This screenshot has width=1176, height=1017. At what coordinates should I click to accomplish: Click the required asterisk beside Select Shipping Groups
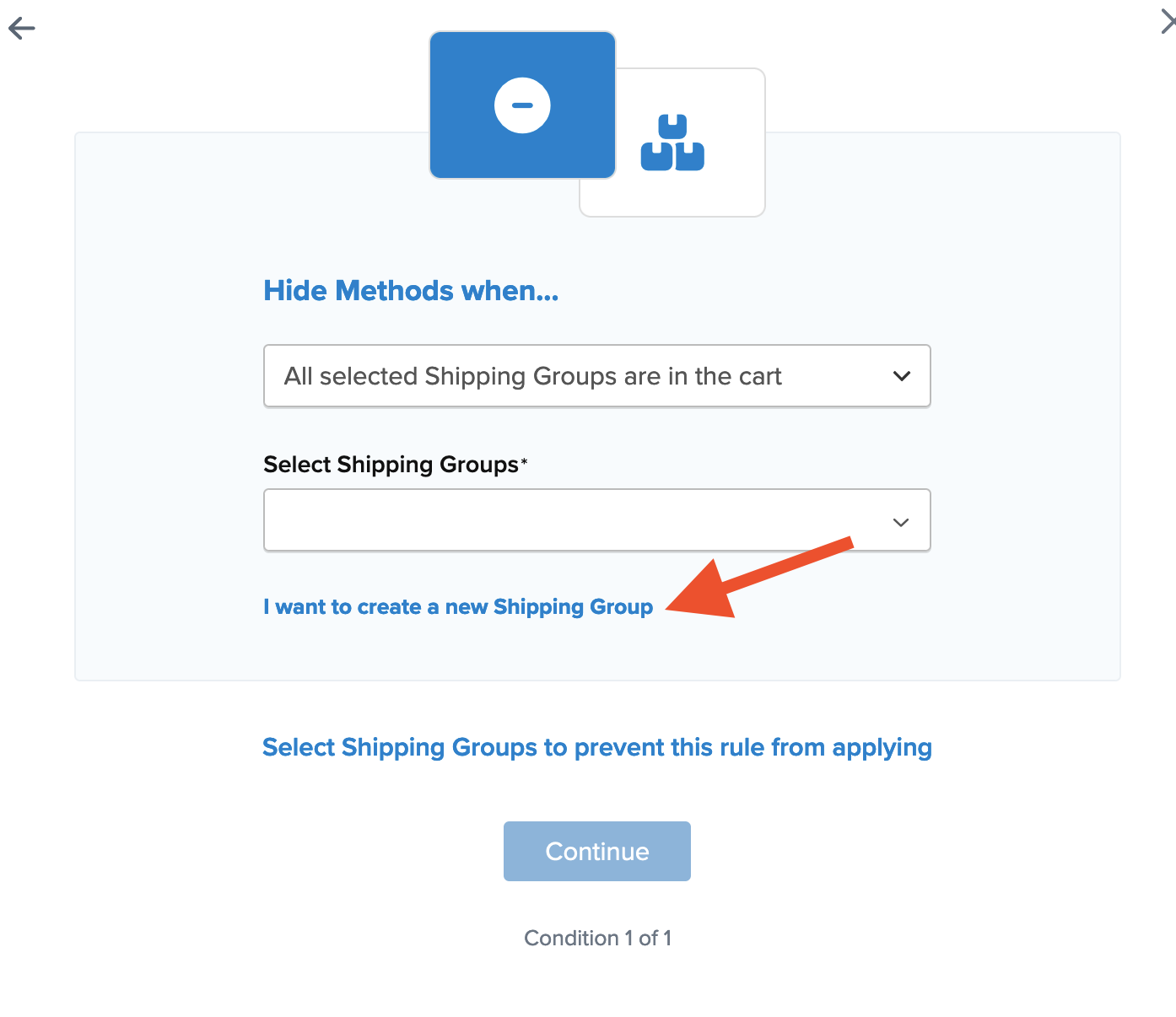coord(524,460)
